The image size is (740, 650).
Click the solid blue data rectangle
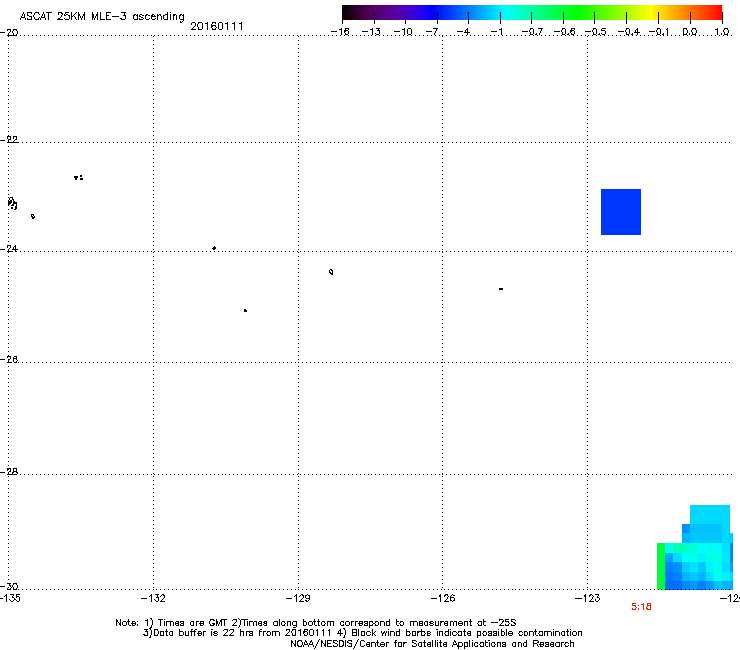point(621,212)
